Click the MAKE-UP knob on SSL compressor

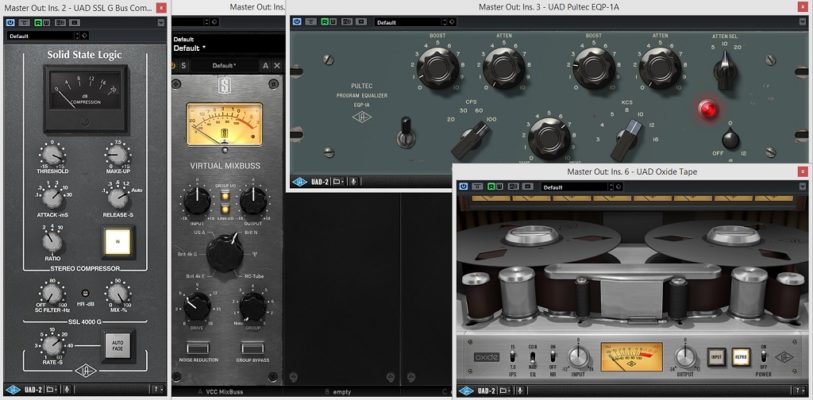coord(117,155)
